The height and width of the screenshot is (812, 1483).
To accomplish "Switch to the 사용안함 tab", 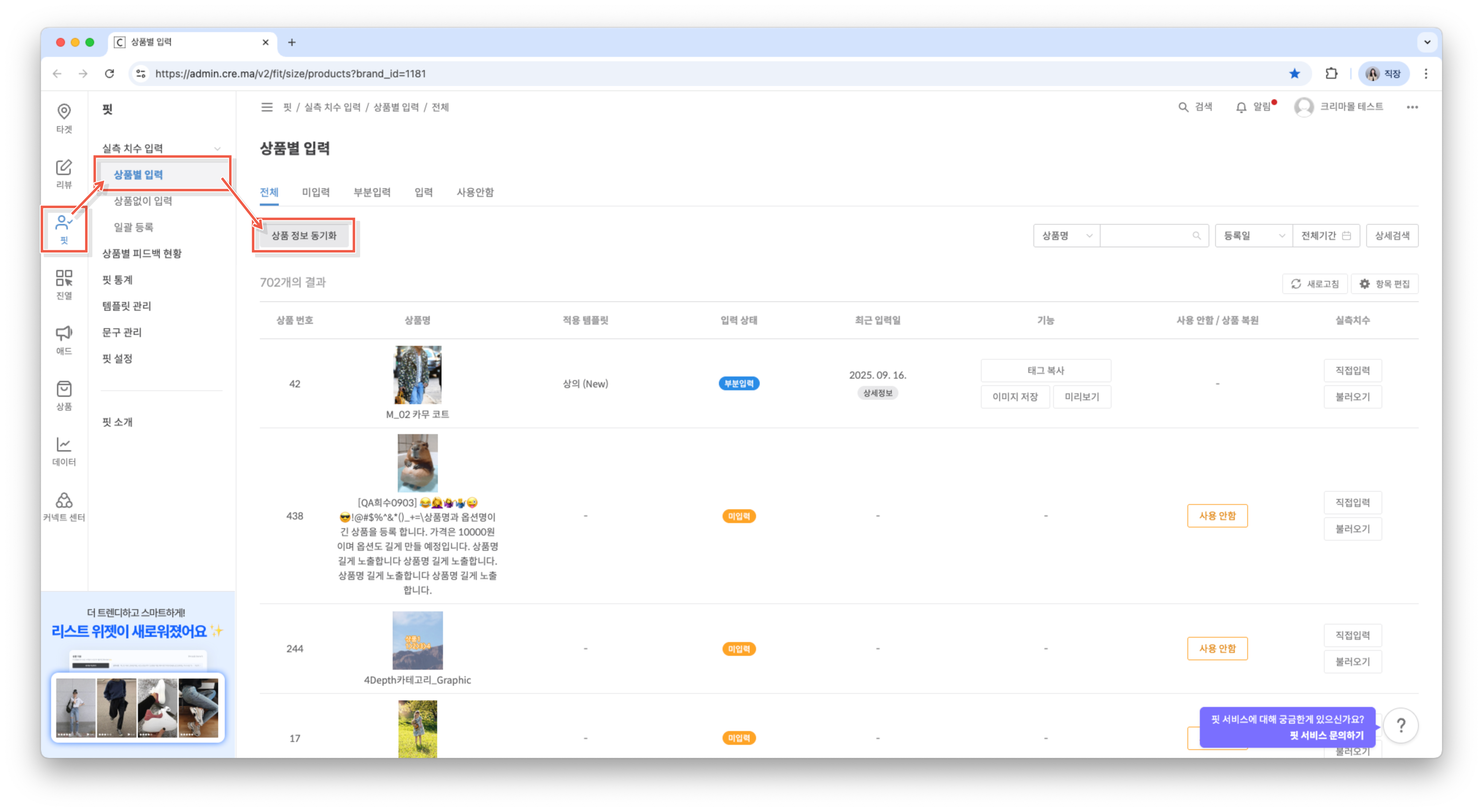I will coord(475,192).
